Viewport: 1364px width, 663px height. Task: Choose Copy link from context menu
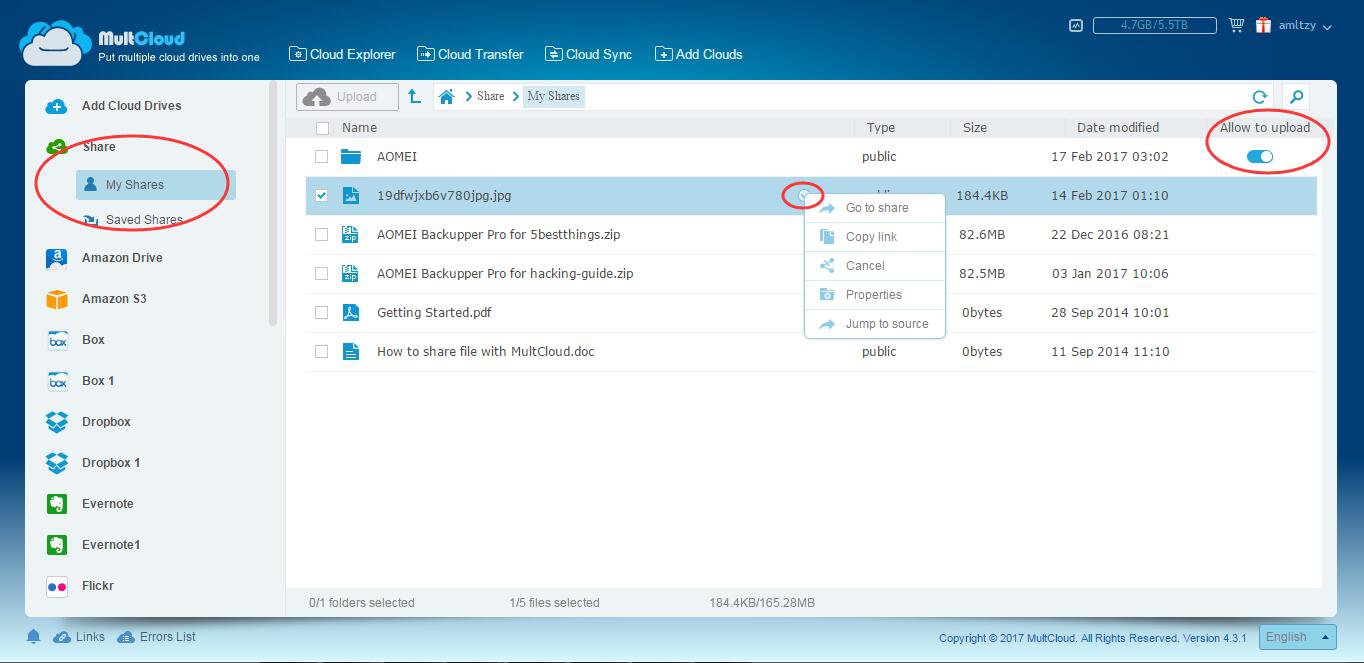(871, 237)
